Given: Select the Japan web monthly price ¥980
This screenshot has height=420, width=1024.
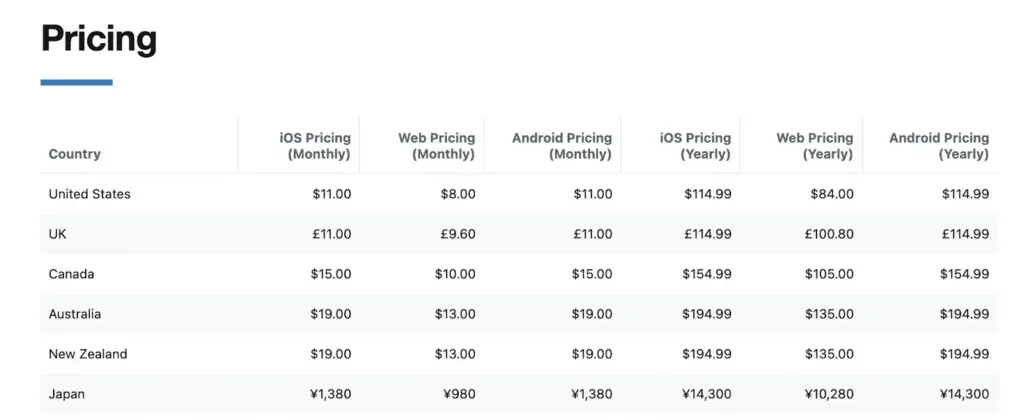Looking at the screenshot, I should [x=458, y=394].
